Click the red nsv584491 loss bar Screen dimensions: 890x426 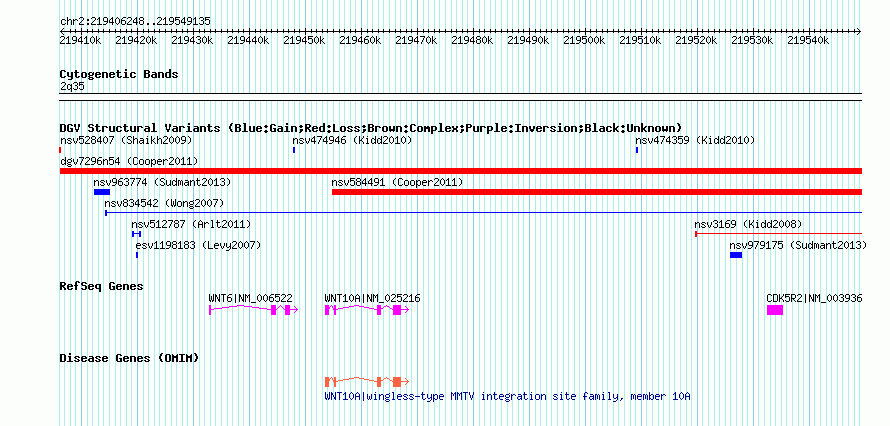pos(597,192)
